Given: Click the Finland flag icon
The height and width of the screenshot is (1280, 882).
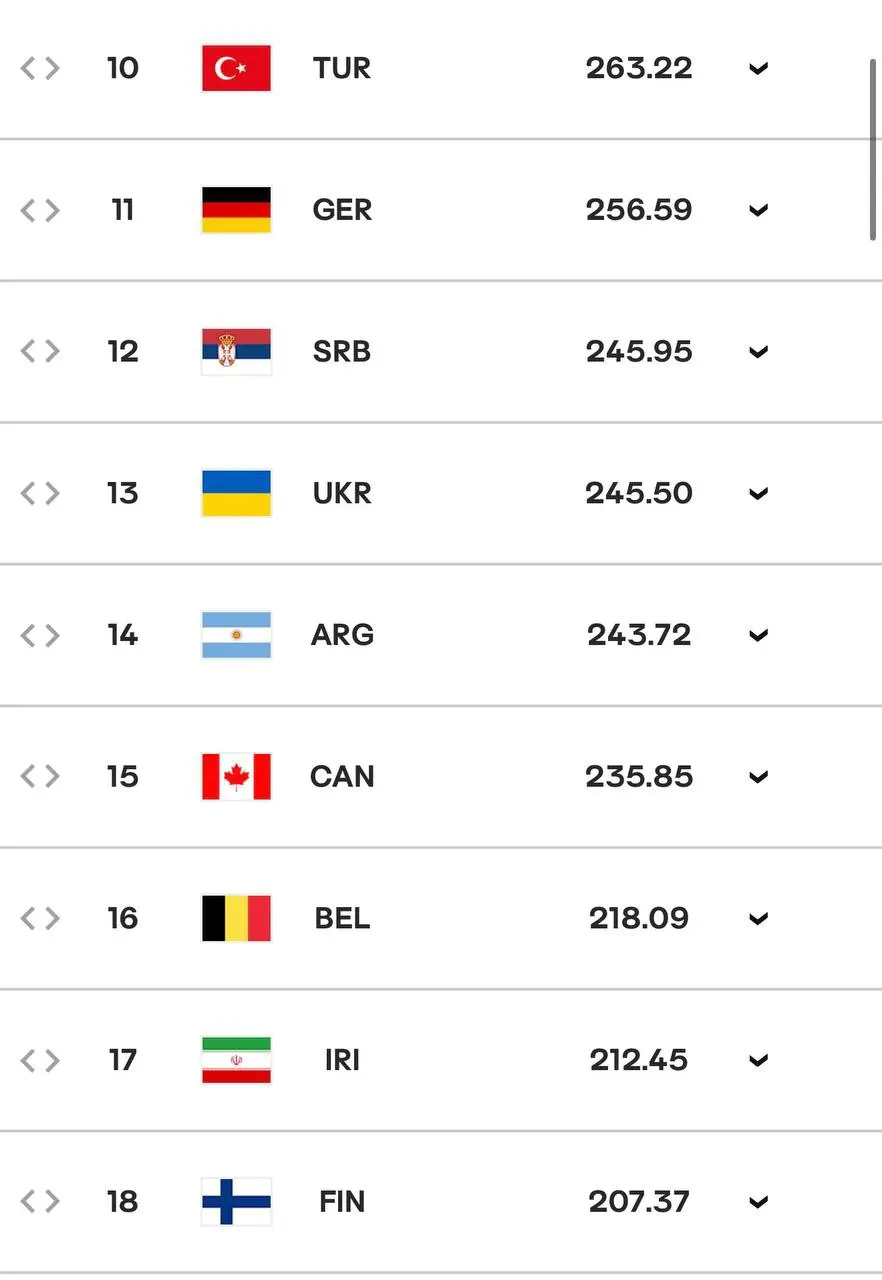Looking at the screenshot, I should (x=236, y=1202).
